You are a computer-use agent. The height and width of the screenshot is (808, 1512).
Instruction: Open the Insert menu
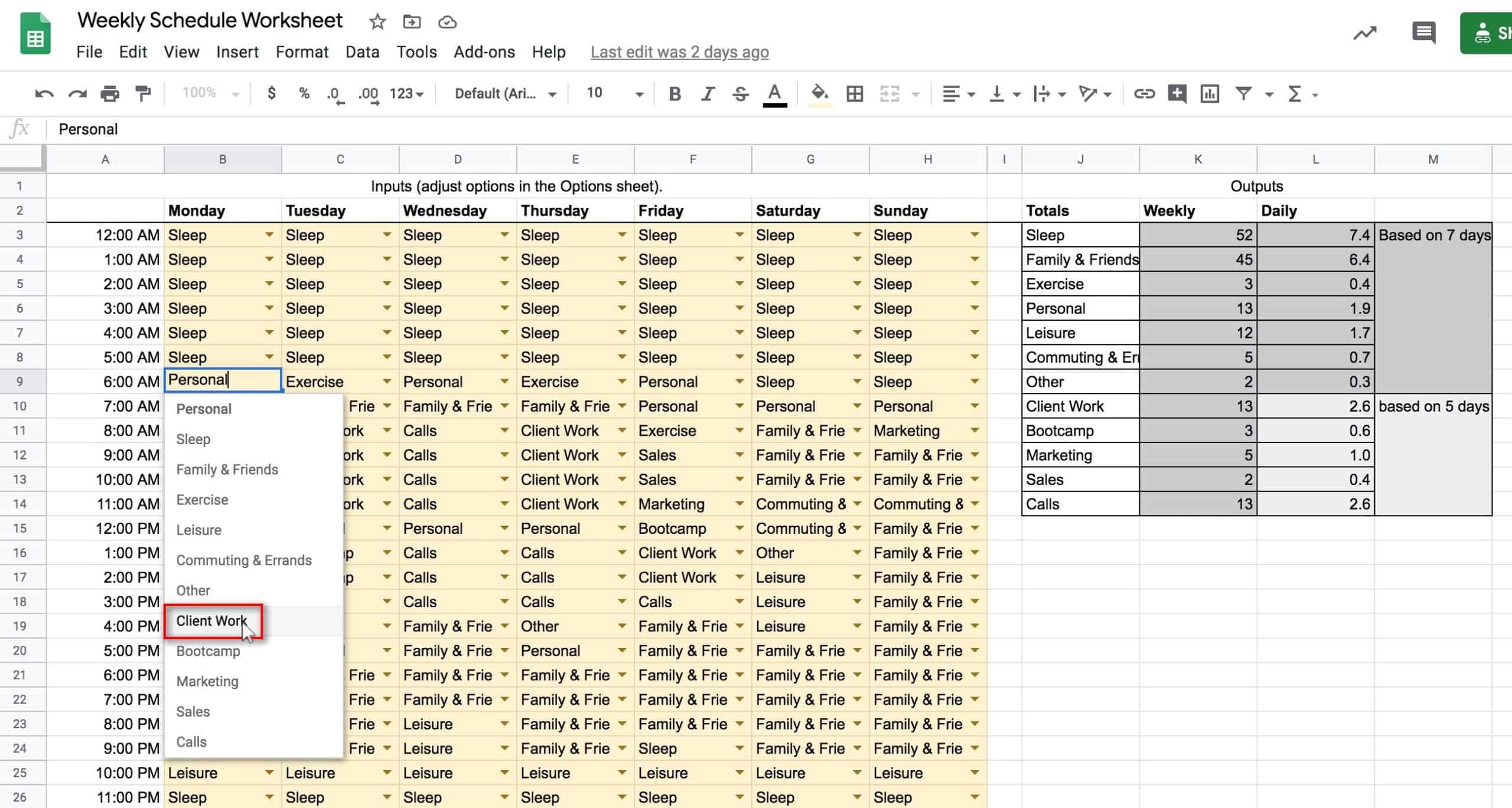237,52
